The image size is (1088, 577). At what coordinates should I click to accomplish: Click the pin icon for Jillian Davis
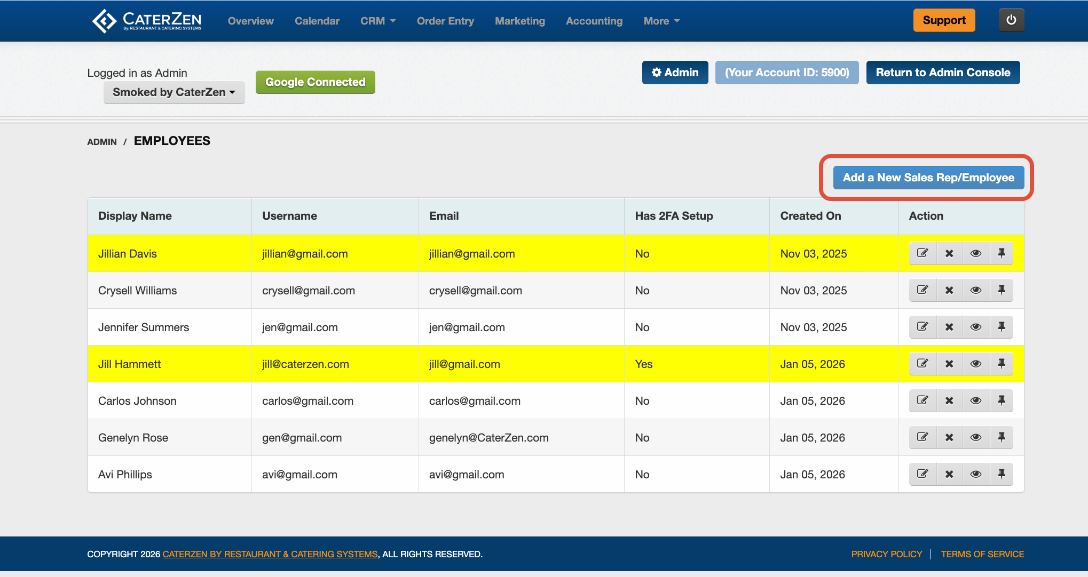point(1001,253)
